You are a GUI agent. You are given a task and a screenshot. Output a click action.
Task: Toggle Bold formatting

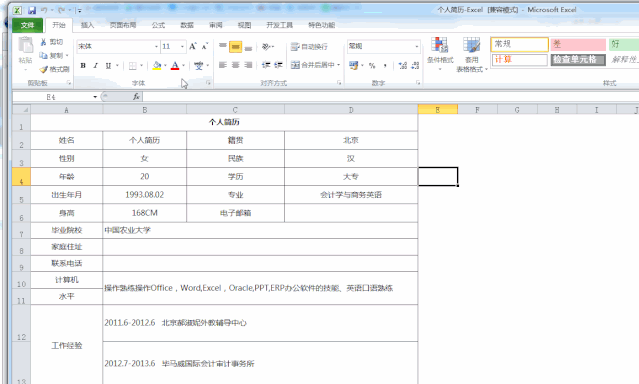pos(83,65)
